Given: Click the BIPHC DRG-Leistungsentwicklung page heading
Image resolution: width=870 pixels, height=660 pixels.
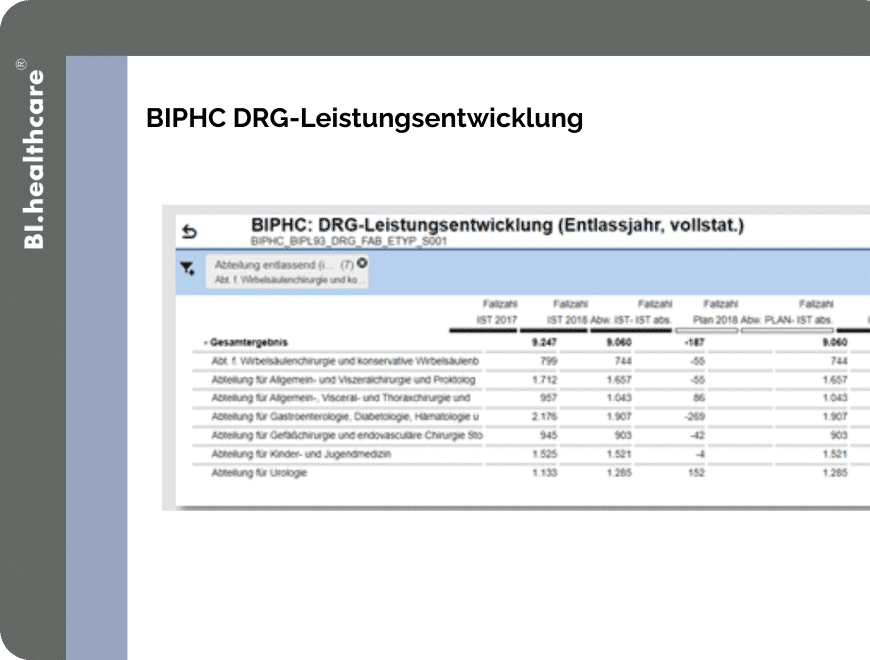Looking at the screenshot, I should coord(365,118).
